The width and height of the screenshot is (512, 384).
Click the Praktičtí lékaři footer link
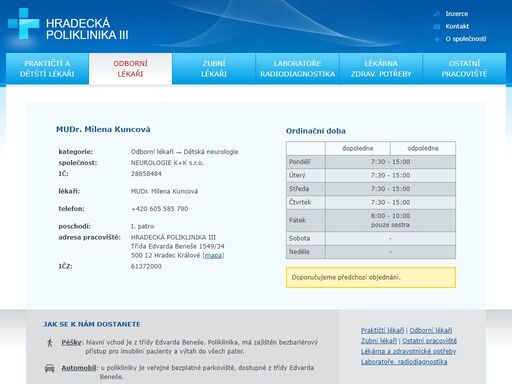pyautogui.click(x=382, y=330)
